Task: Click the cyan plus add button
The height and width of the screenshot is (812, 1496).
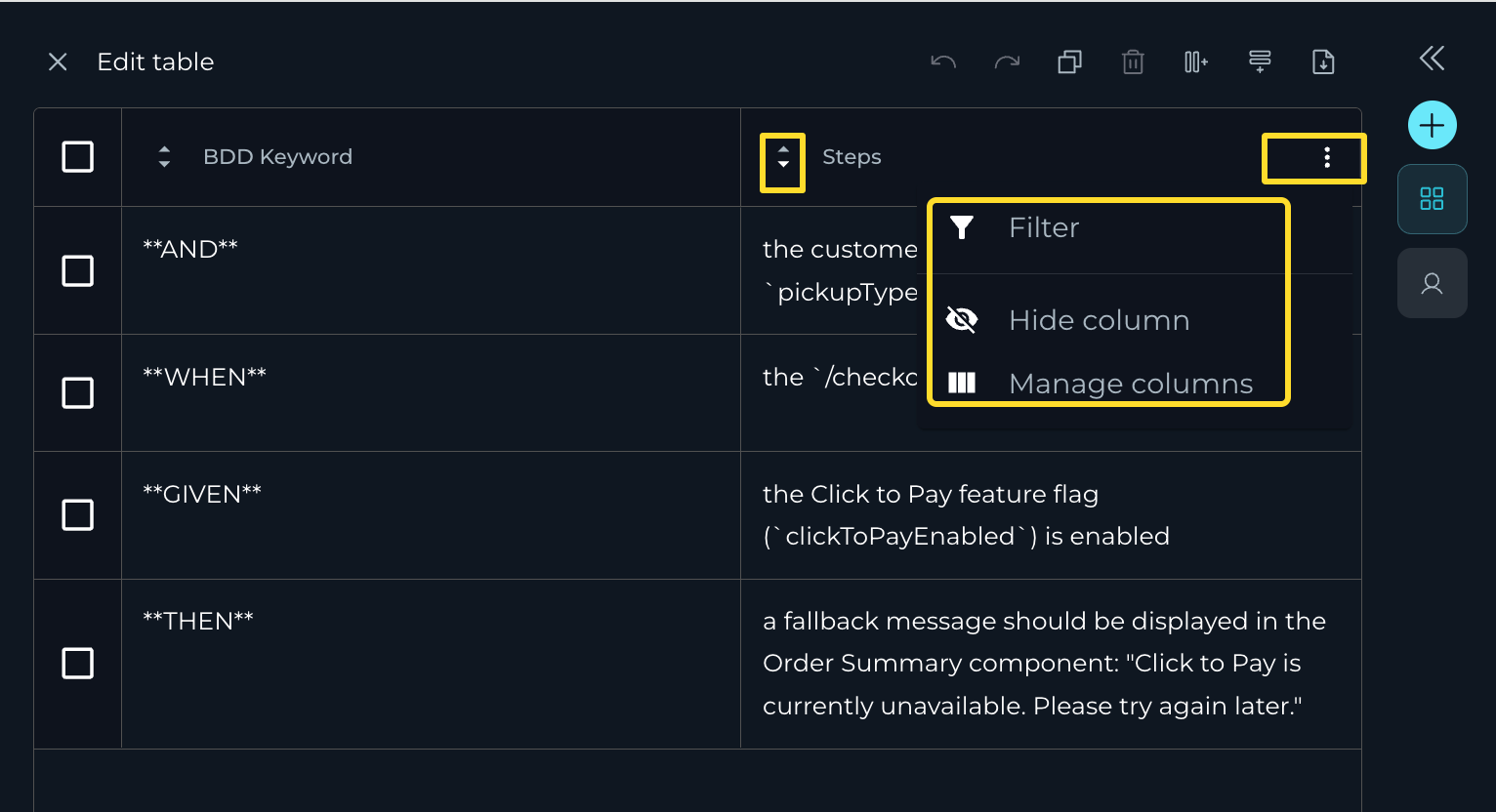Action: 1433,125
